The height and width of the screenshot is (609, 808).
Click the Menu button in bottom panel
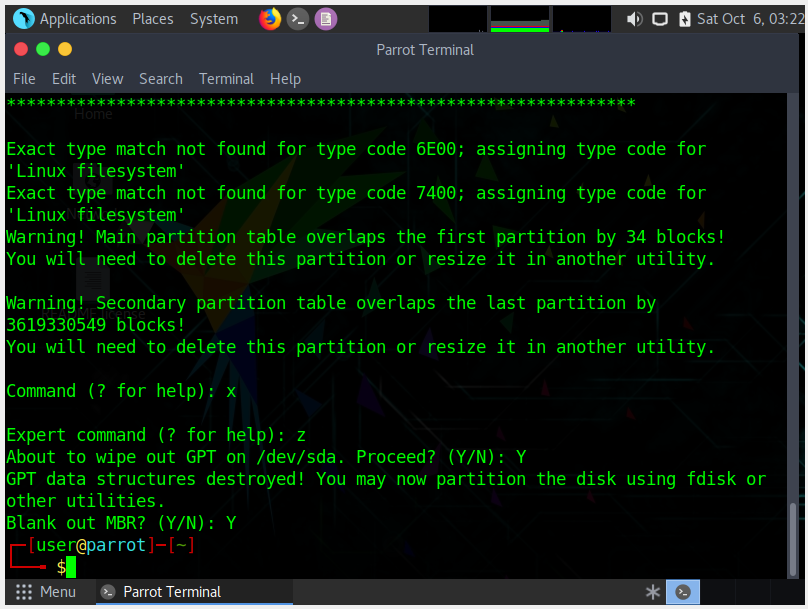tap(46, 592)
